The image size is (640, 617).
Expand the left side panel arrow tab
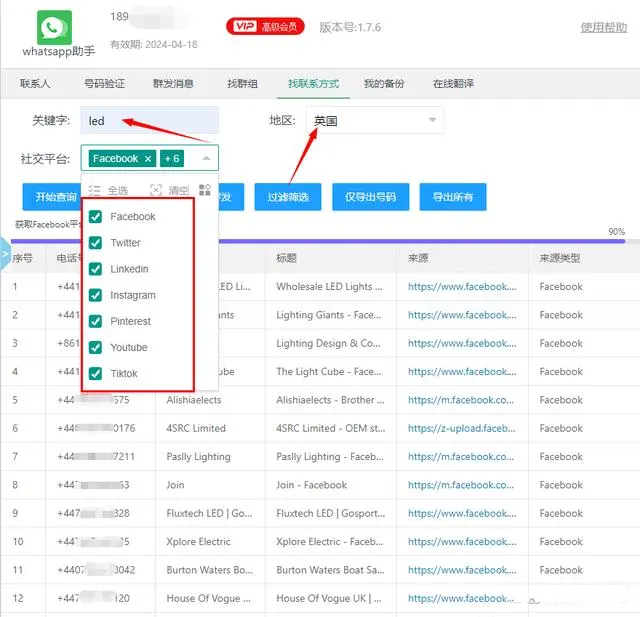5,253
